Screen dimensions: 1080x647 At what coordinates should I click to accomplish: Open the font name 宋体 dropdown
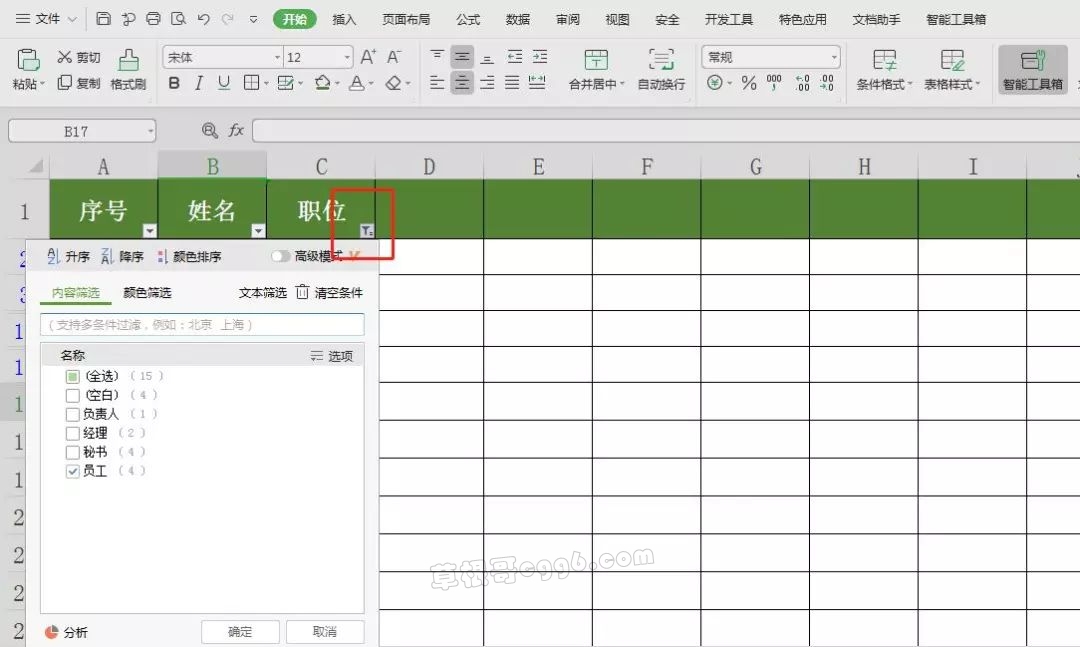click(x=278, y=57)
